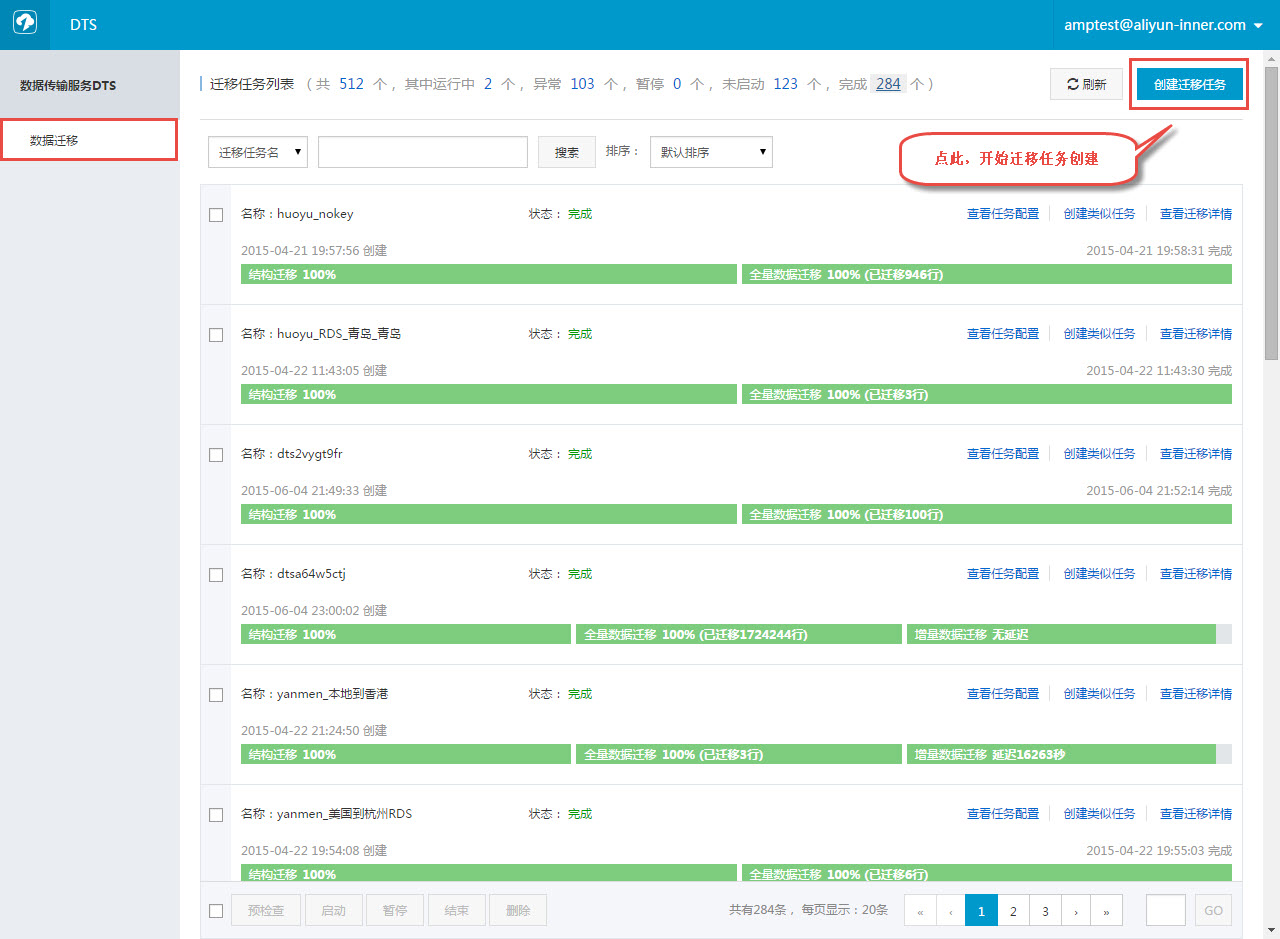Open 查看任务配置 for yanmen_本地到香港

(1003, 694)
